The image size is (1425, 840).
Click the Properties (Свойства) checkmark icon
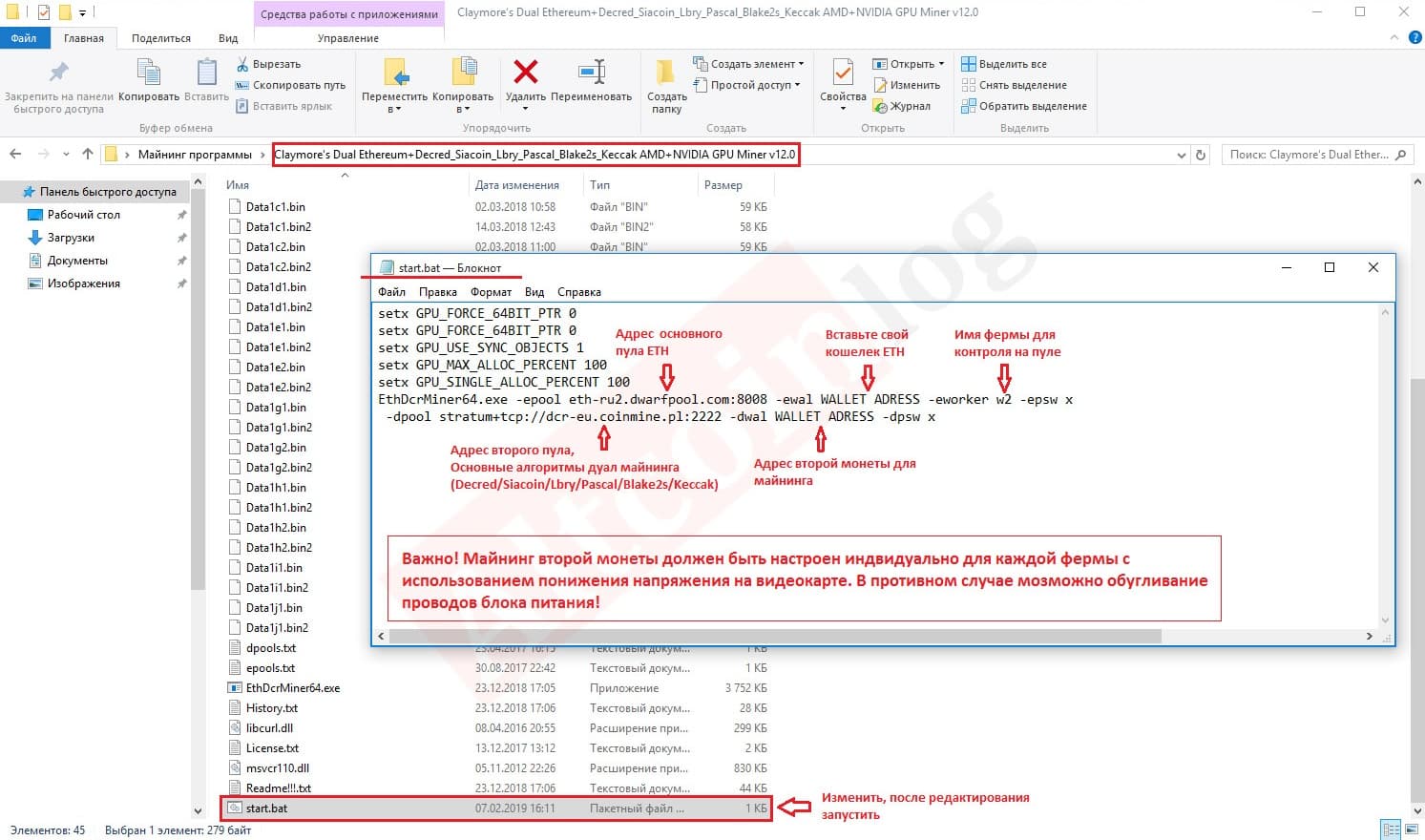click(843, 73)
